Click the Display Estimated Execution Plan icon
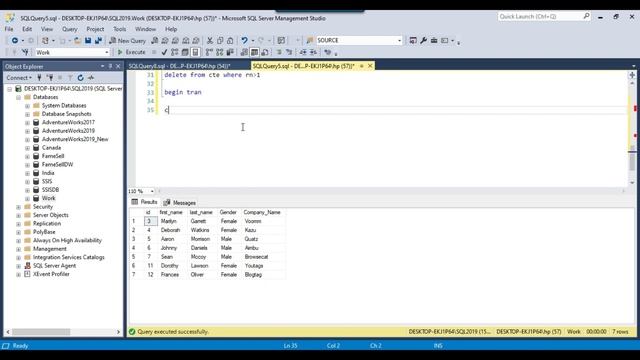The height and width of the screenshot is (360, 640). 175,52
